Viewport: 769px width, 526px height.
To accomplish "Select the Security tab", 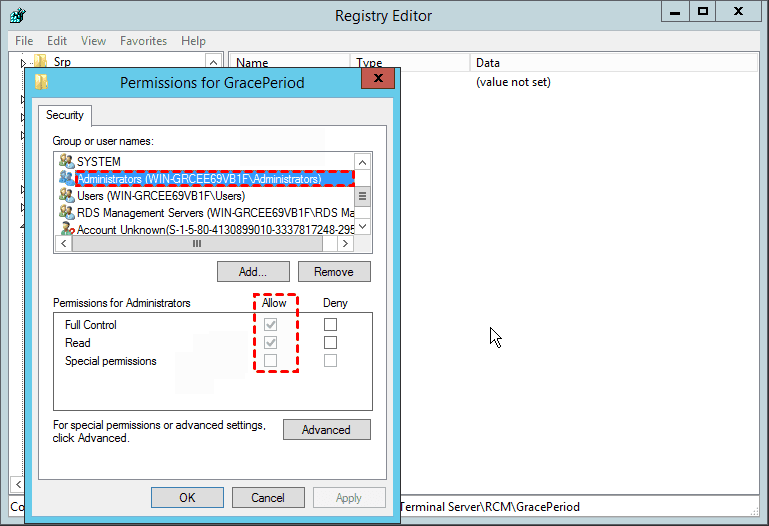I will 65,115.
